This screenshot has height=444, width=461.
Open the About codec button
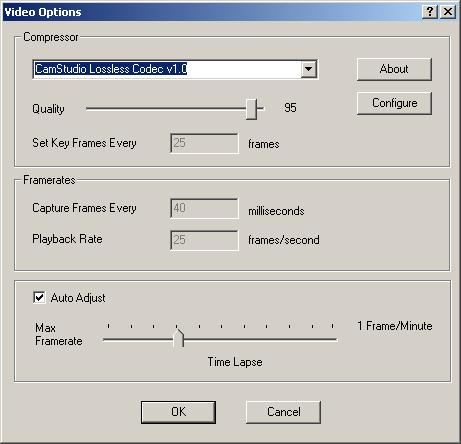pyautogui.click(x=394, y=69)
